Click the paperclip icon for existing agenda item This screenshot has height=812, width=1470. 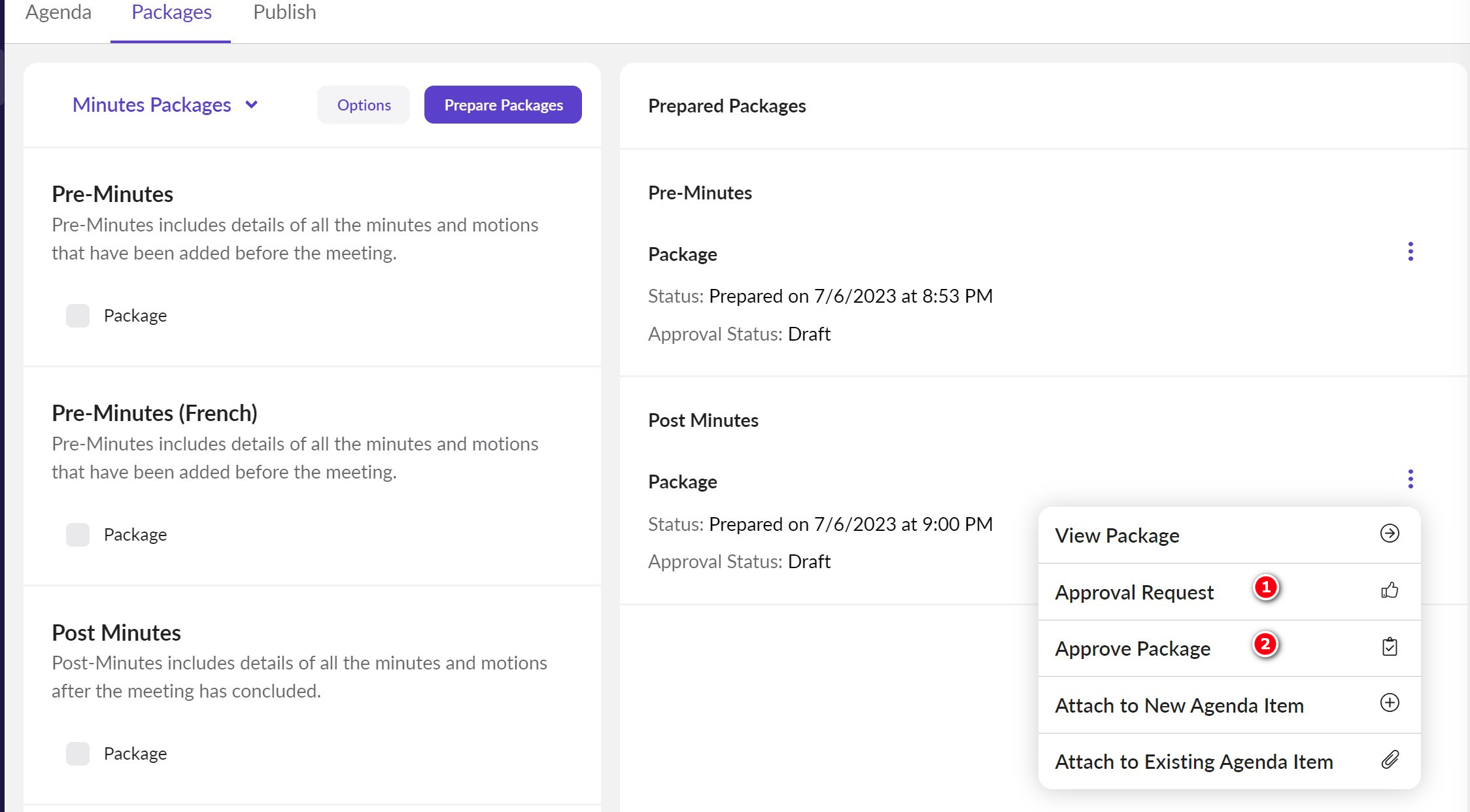pos(1389,760)
